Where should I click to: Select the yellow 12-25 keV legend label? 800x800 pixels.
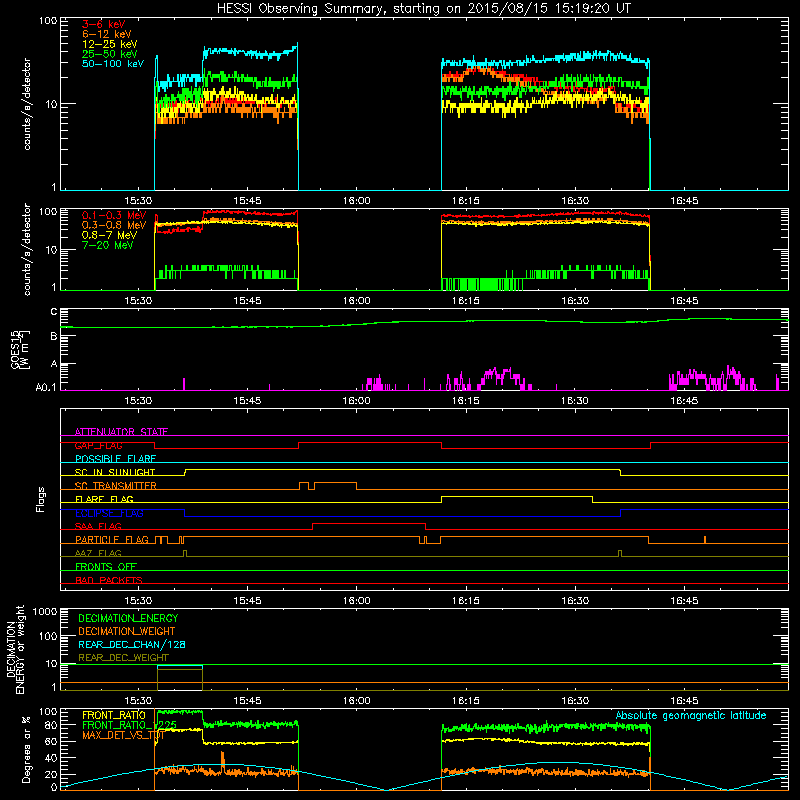(110, 44)
